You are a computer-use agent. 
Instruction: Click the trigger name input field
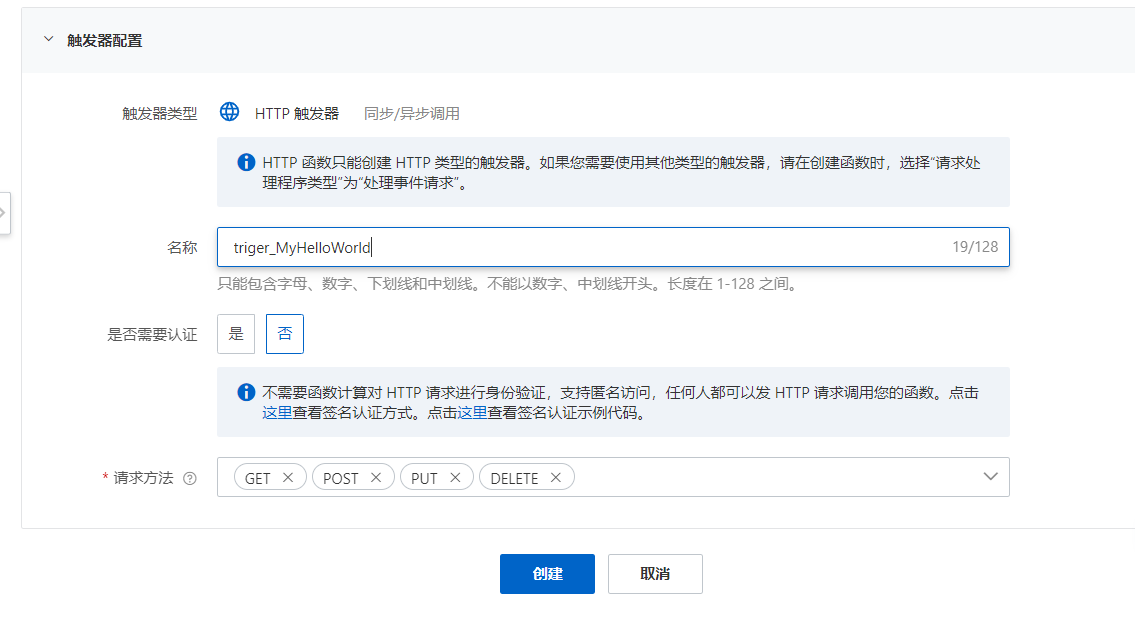pyautogui.click(x=500, y=246)
